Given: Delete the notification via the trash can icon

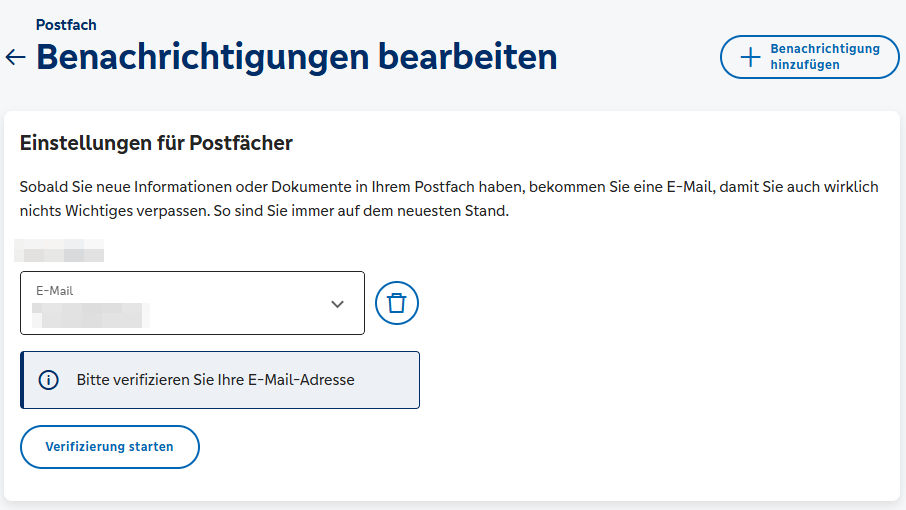Looking at the screenshot, I should click(x=397, y=303).
